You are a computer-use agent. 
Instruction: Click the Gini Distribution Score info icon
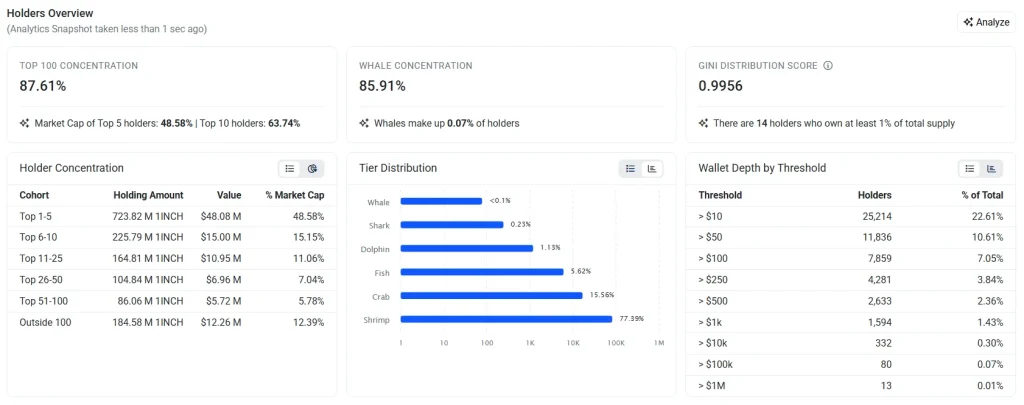pyautogui.click(x=827, y=66)
